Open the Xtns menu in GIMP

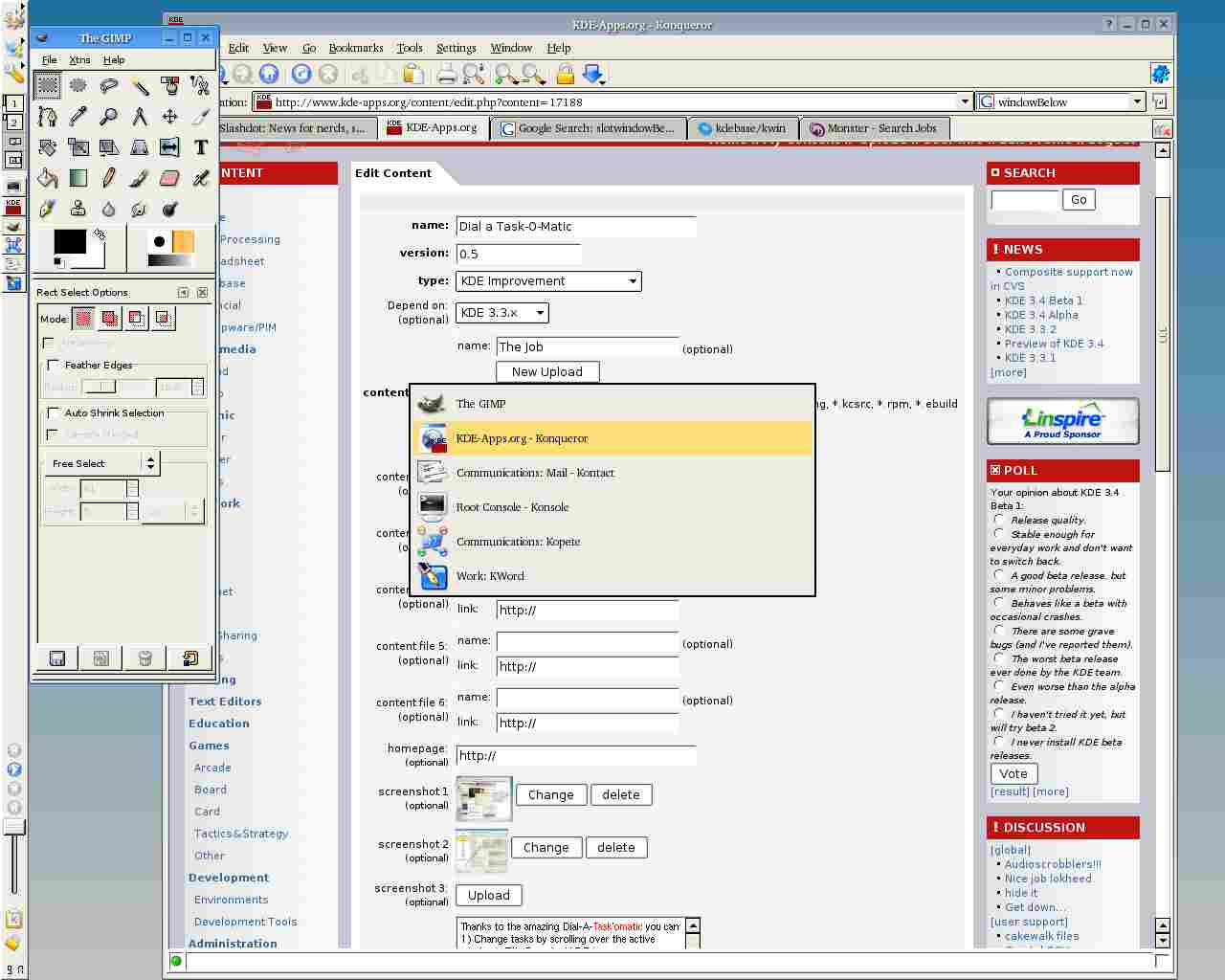(x=79, y=59)
